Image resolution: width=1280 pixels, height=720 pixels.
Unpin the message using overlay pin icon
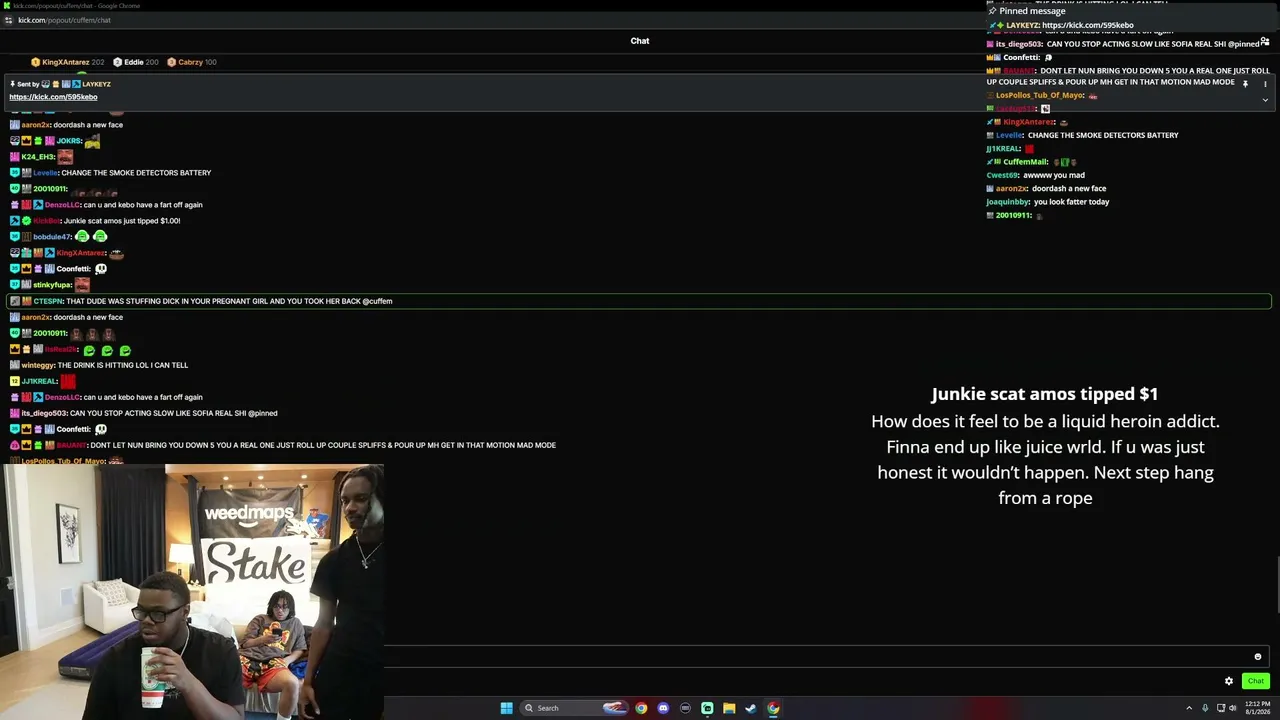tap(1245, 84)
